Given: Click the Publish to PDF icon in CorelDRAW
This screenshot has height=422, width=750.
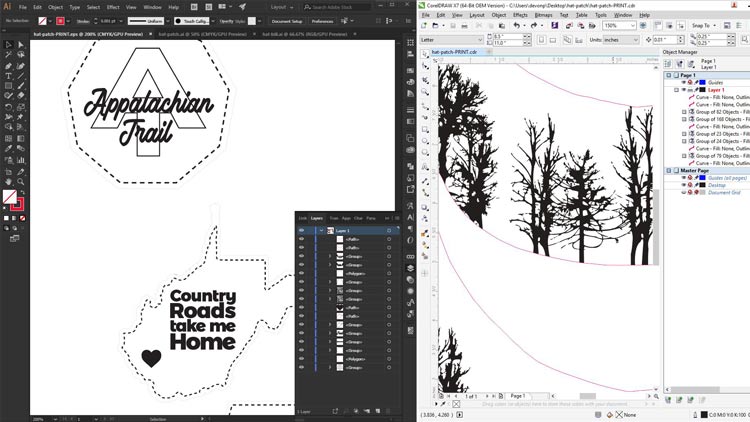Looking at the screenshot, I should (x=592, y=25).
